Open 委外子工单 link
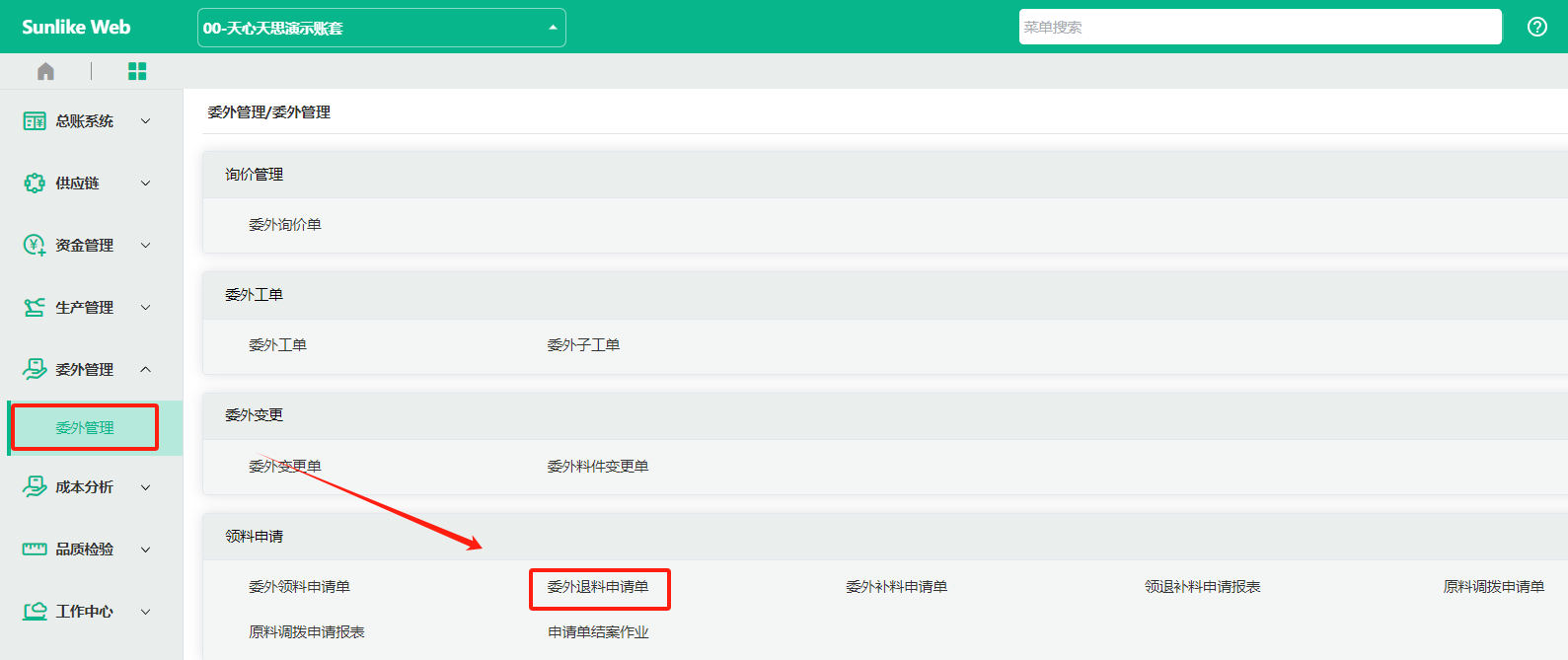 [583, 345]
